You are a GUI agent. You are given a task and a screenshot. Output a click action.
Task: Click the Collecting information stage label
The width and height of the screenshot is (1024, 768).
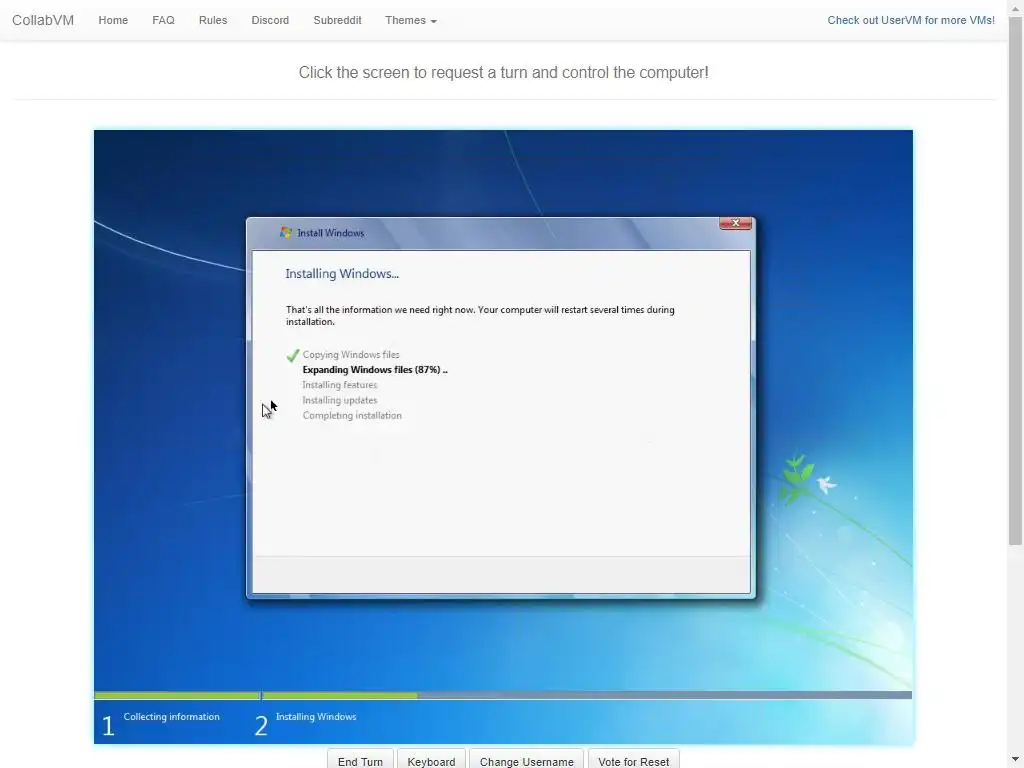click(x=171, y=716)
